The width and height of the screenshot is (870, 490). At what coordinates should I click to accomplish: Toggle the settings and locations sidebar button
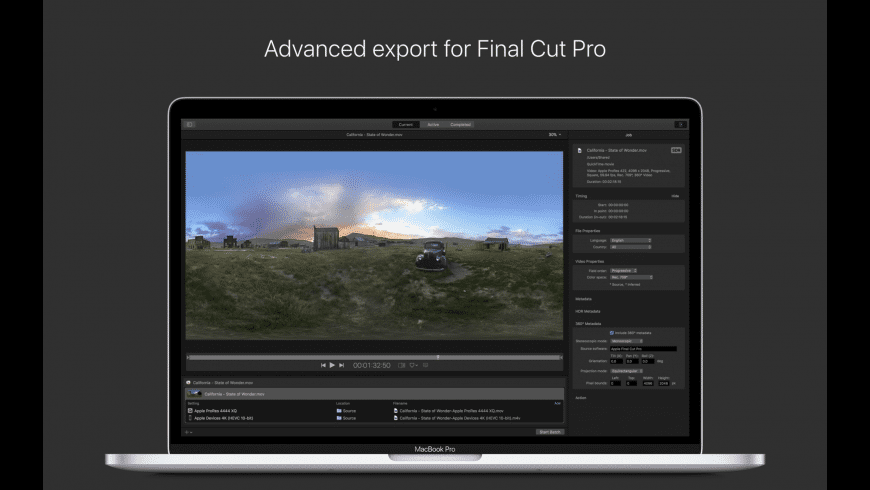coord(190,124)
